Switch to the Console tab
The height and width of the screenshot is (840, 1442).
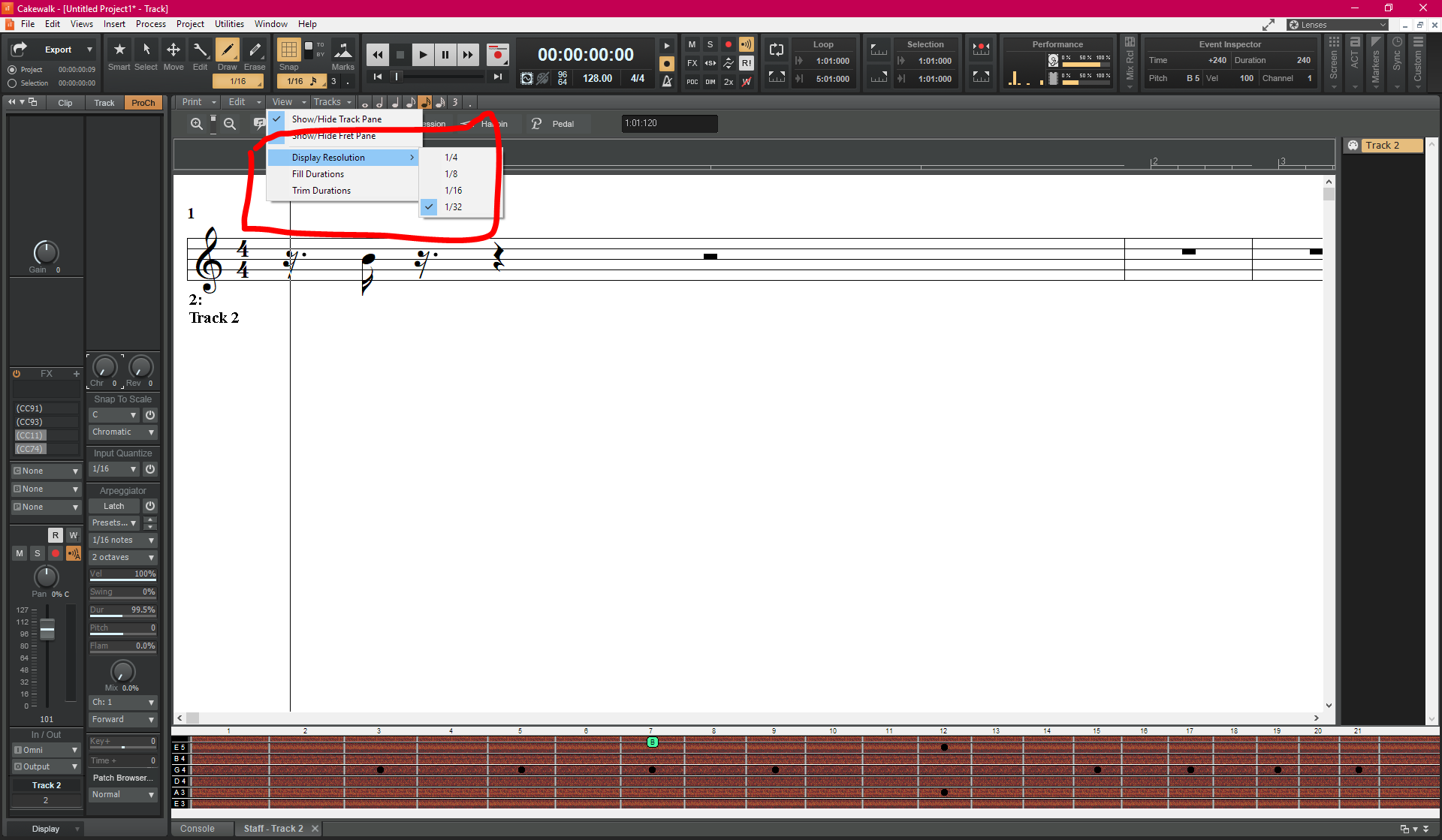(197, 829)
